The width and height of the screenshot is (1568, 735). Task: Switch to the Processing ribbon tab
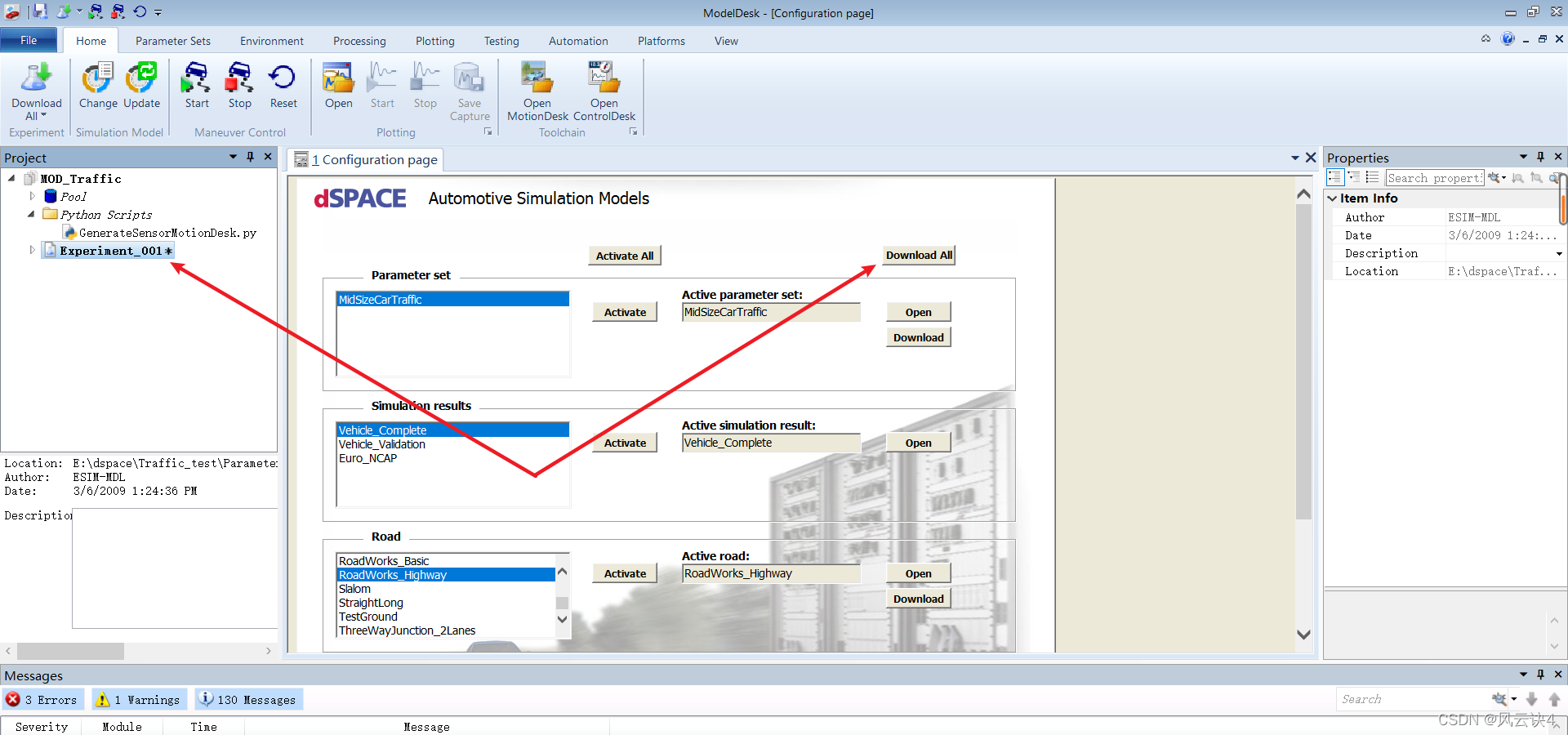click(x=359, y=41)
